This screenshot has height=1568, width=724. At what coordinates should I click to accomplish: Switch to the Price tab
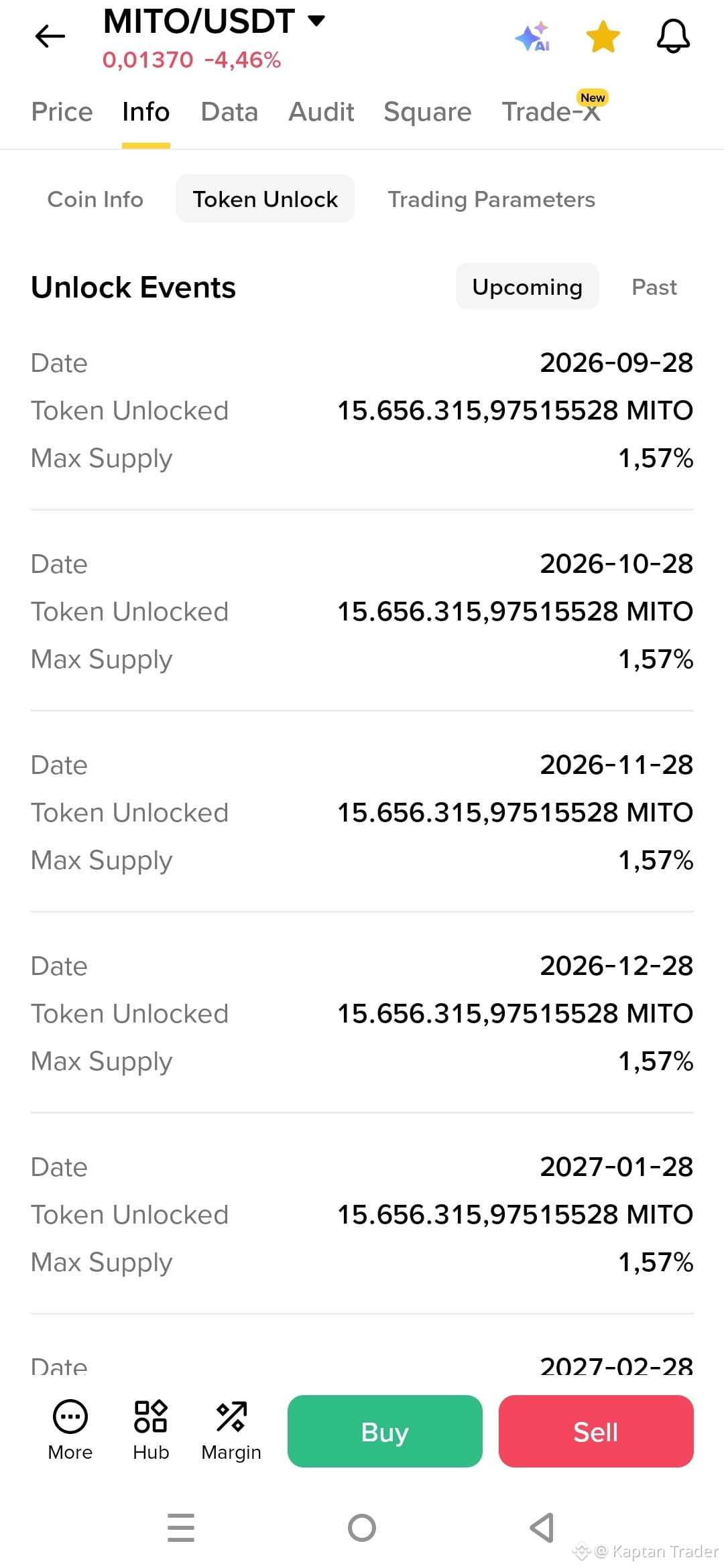point(62,112)
